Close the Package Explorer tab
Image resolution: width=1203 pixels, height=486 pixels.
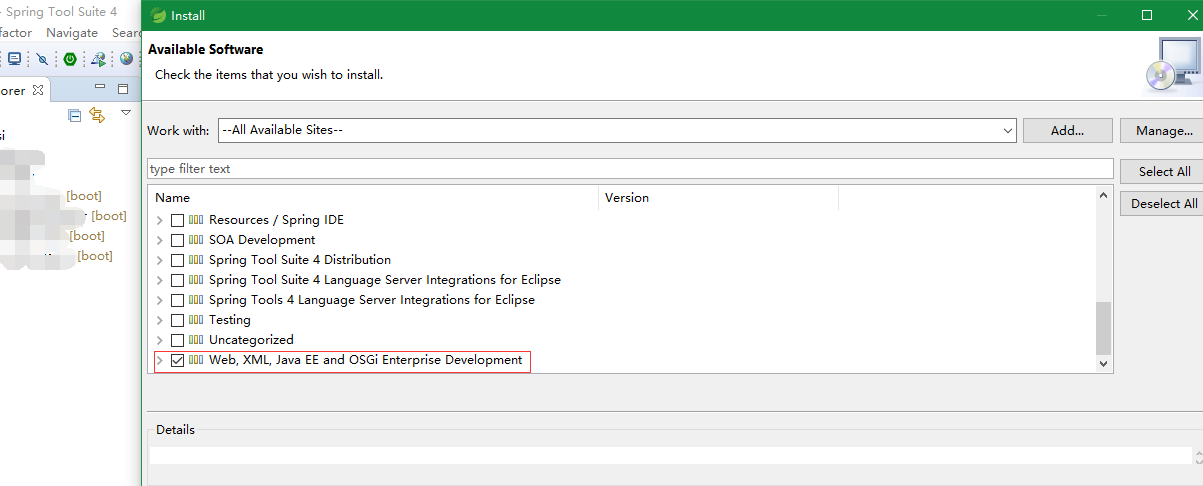tap(38, 90)
